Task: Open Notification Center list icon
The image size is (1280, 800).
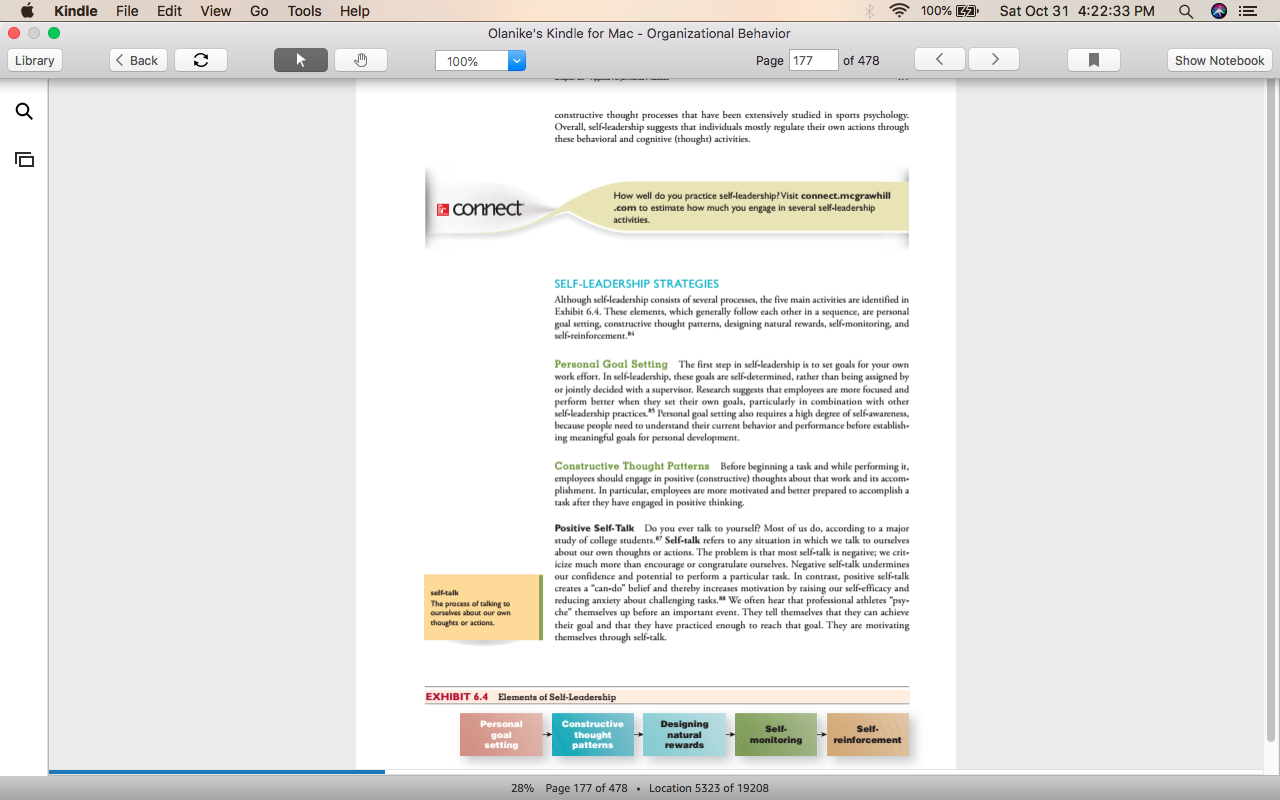Action: click(x=1248, y=11)
